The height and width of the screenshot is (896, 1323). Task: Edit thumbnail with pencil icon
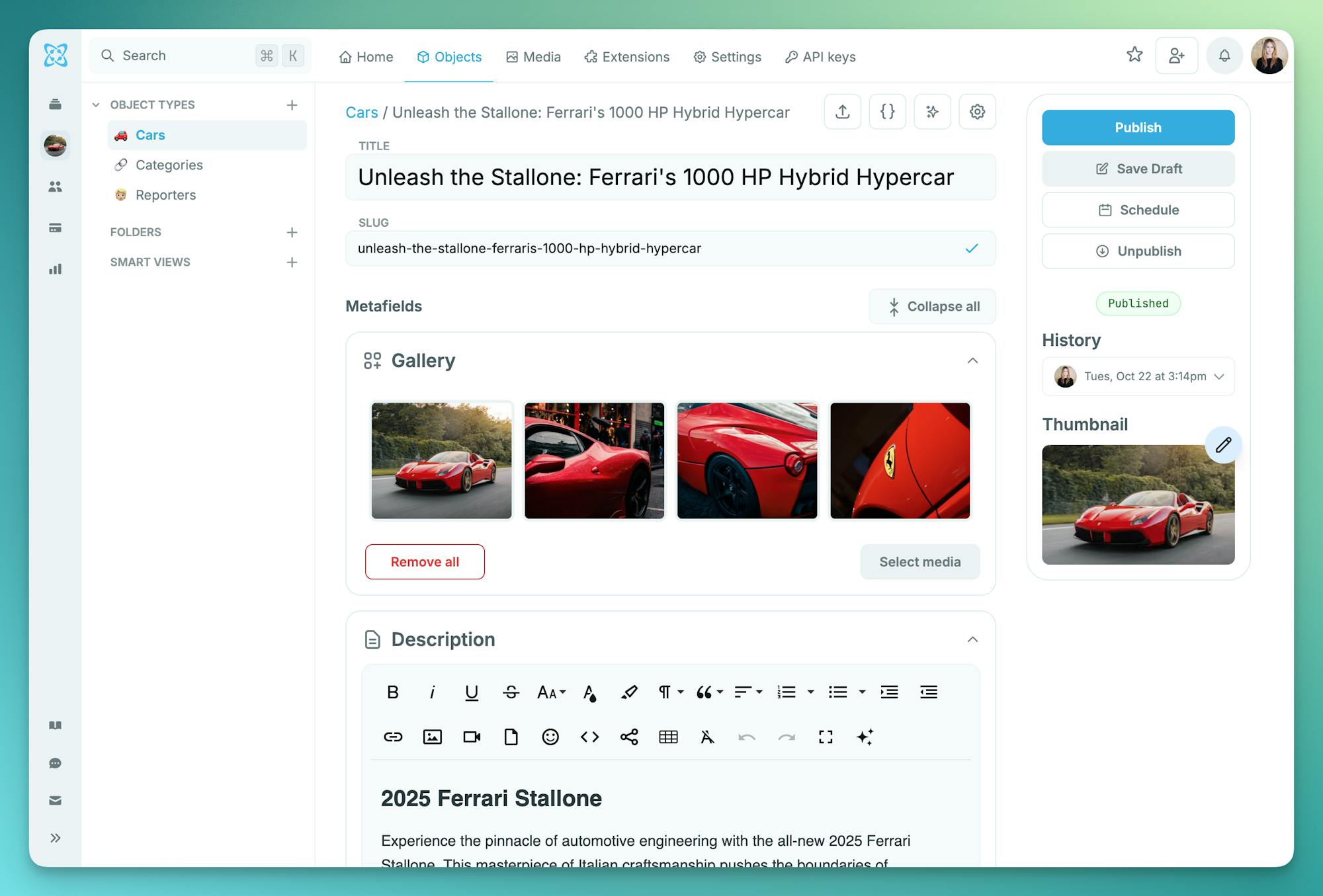pos(1223,444)
